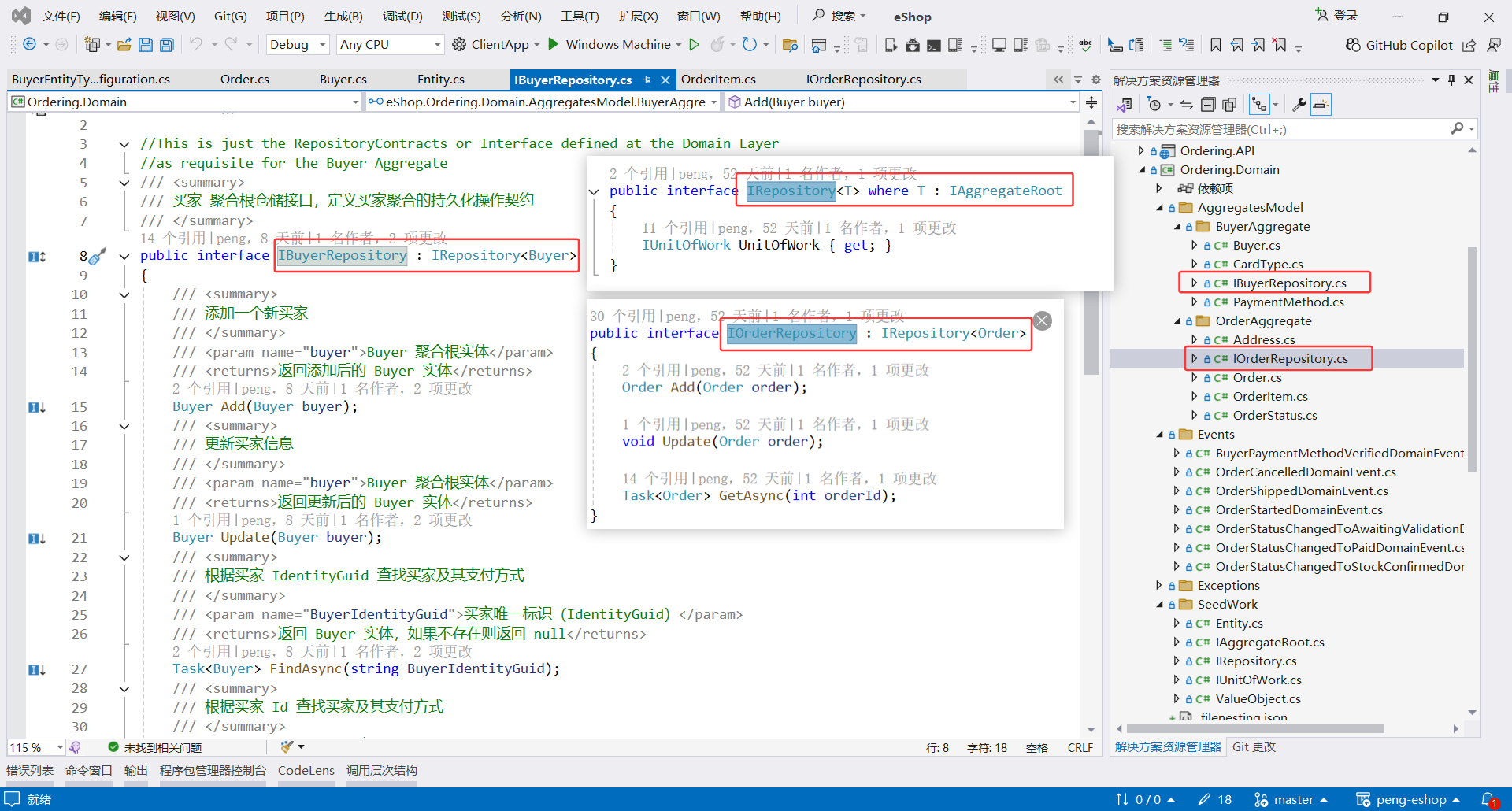Collapse the BuyerAggregate folder node

(1177, 227)
